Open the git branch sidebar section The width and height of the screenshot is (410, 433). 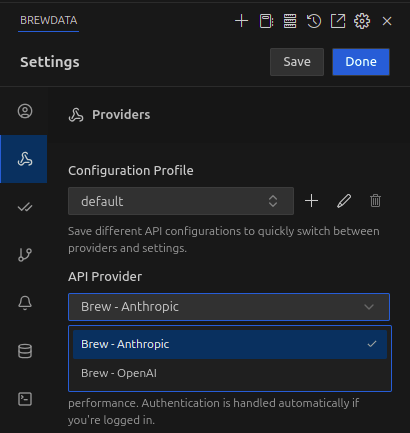[x=25, y=255]
